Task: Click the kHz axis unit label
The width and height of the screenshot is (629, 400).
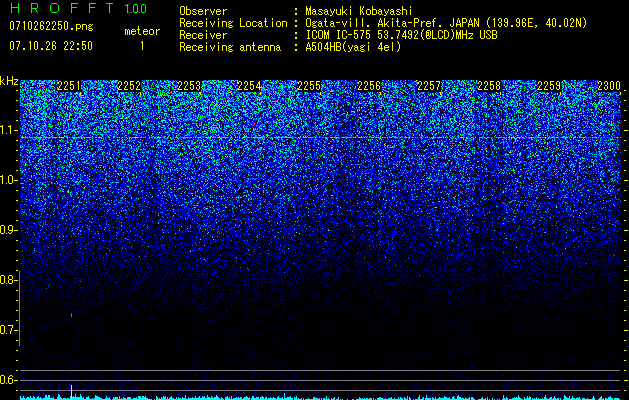Action: pyautogui.click(x=9, y=81)
